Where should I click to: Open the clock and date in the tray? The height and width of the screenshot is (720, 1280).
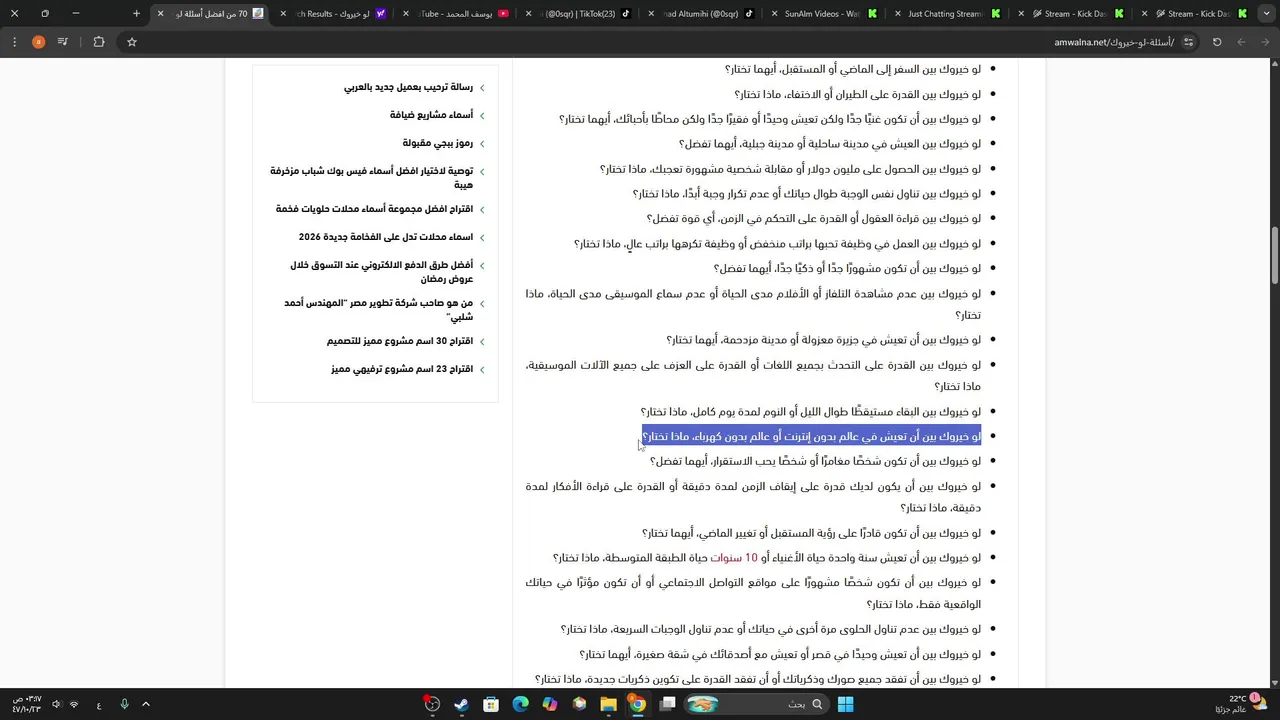pos(26,704)
